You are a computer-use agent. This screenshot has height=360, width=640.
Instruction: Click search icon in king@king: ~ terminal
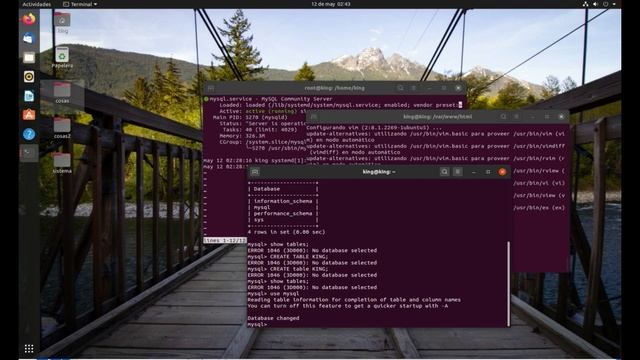click(x=444, y=172)
